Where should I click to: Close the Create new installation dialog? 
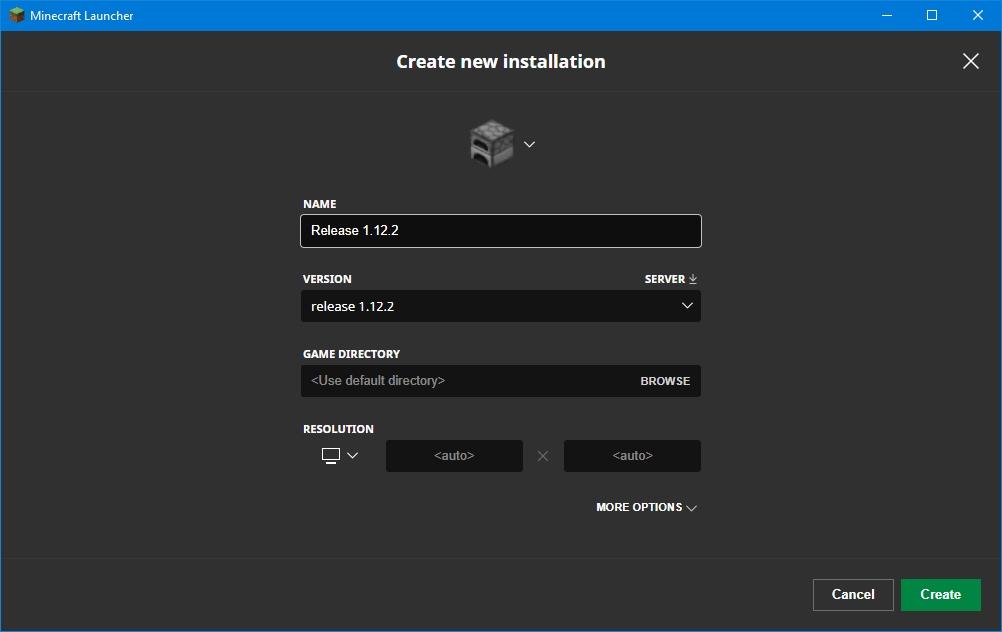pos(971,61)
